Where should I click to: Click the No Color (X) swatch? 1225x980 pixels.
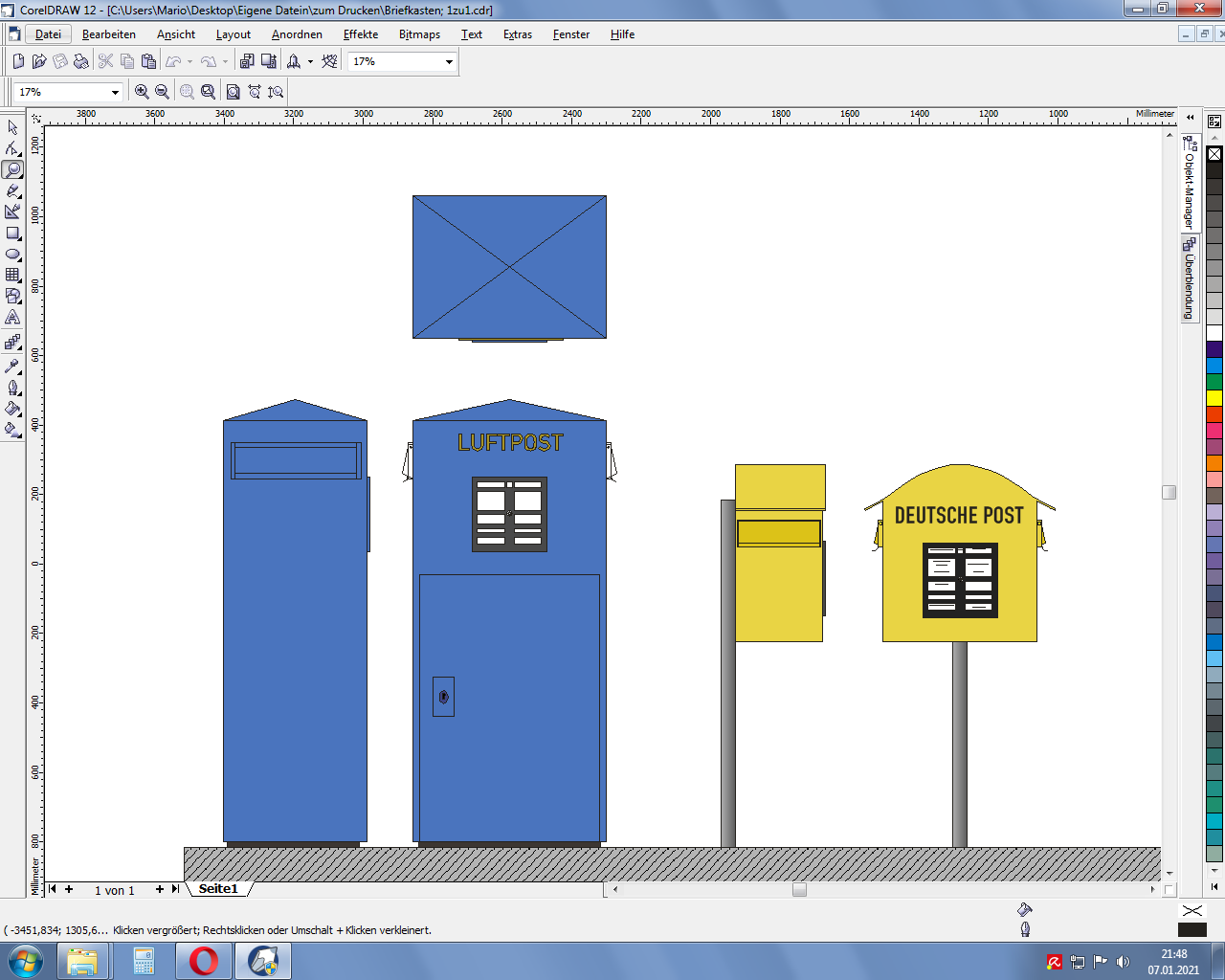1214,154
